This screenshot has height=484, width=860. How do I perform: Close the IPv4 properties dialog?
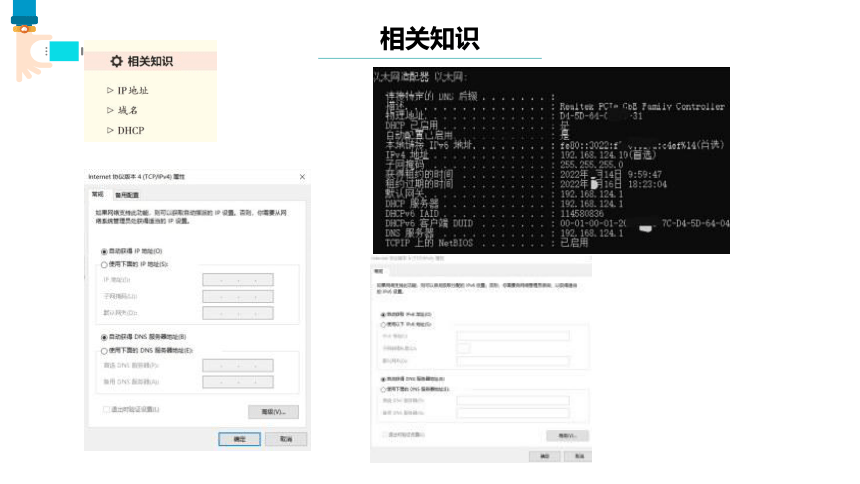pyautogui.click(x=302, y=177)
